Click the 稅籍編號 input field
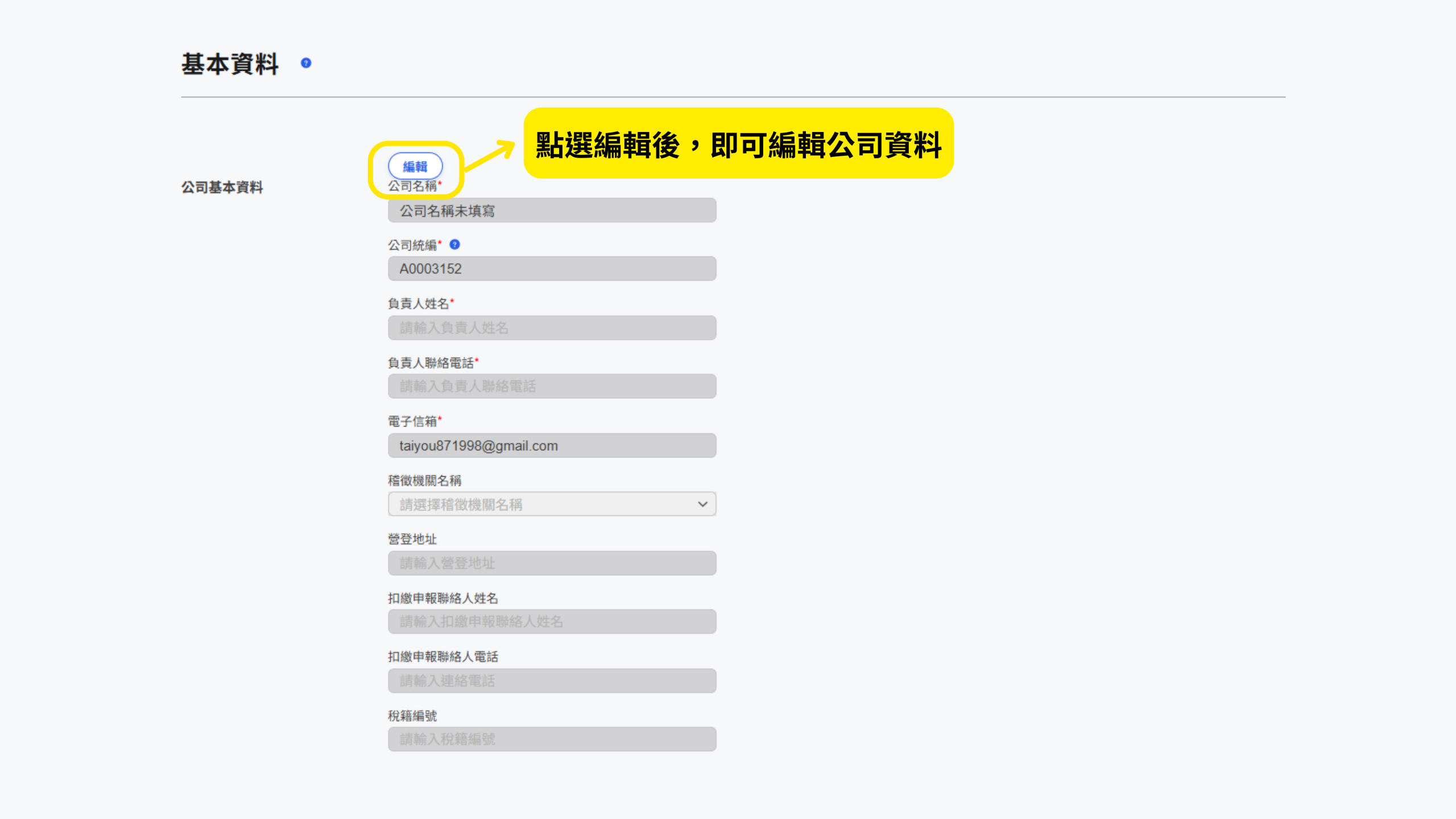Screen dimensions: 1456x819 [x=551, y=740]
